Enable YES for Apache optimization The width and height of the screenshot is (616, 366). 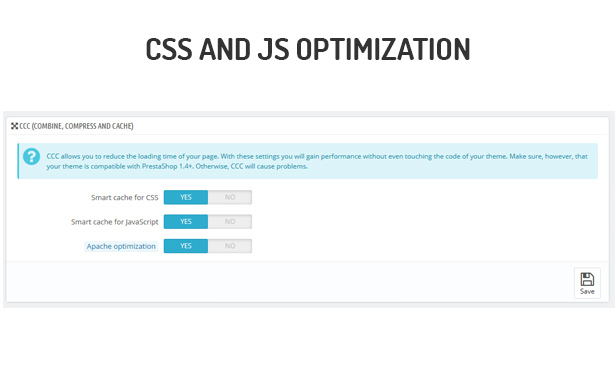pyautogui.click(x=186, y=246)
